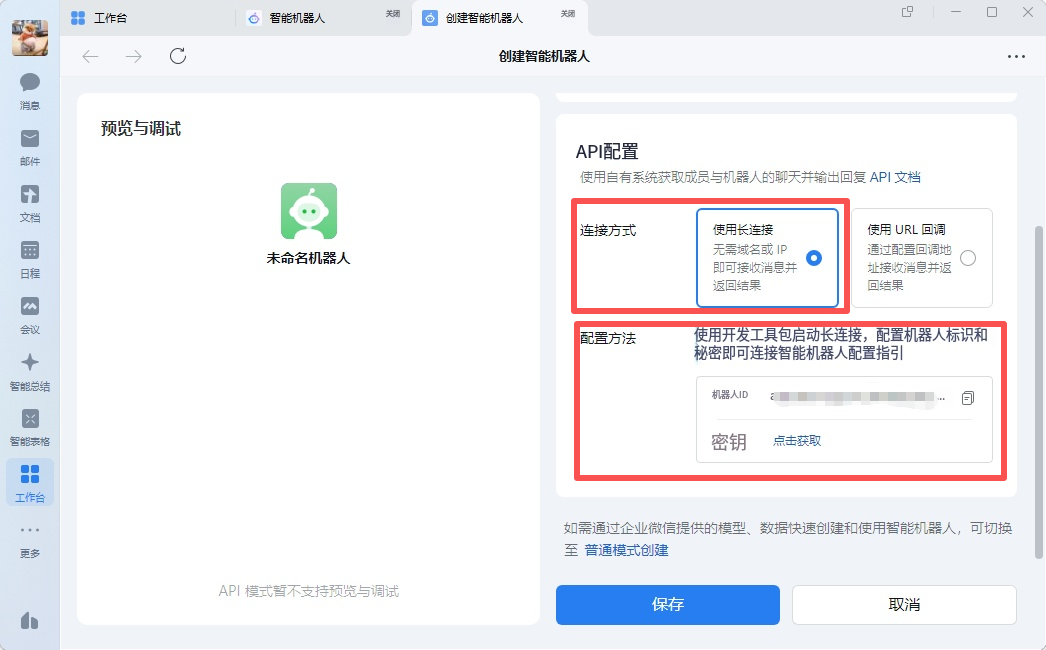Open the three-dot options menu
Image resolution: width=1046 pixels, height=650 pixels.
click(1016, 56)
